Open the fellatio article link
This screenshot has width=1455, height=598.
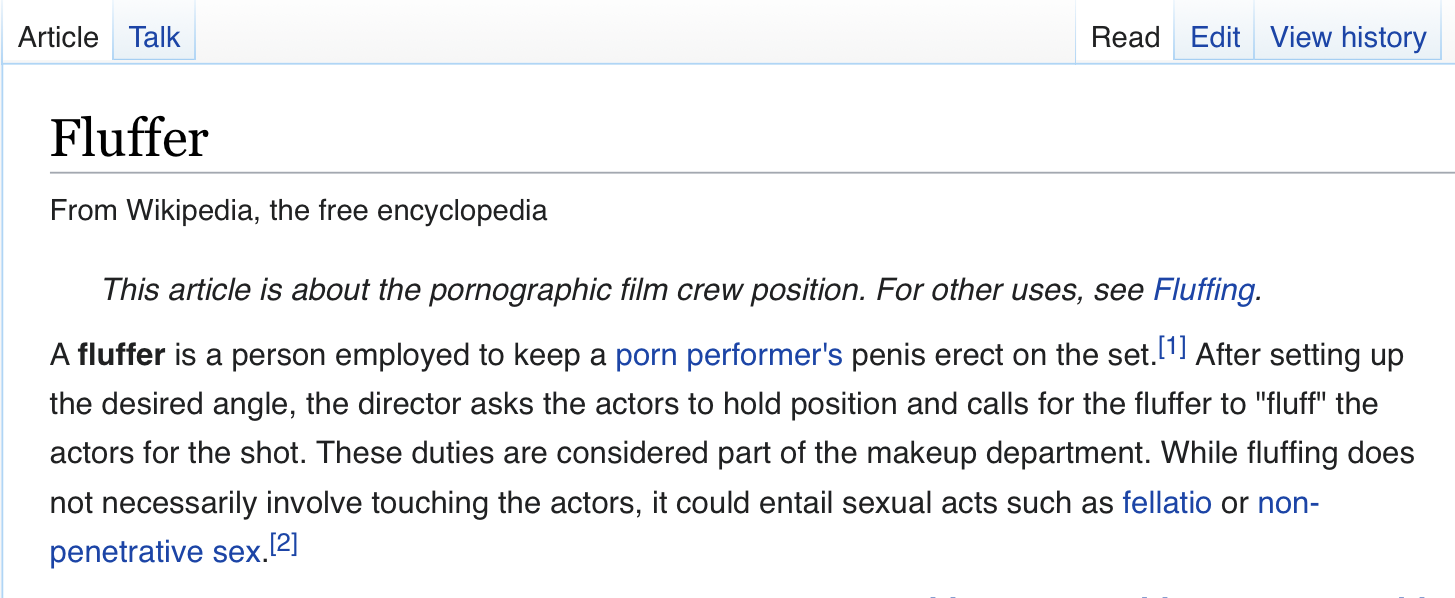pyautogui.click(x=1167, y=503)
